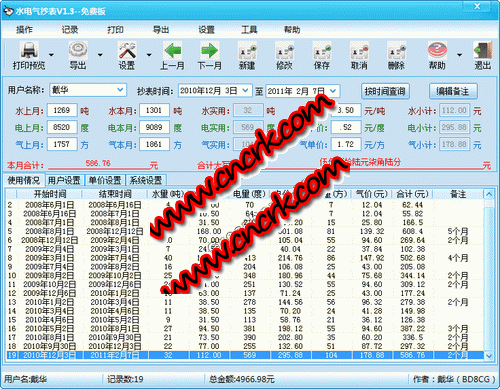Screen dimensions: 500x389
Task: Click the app icon in title bar
Action: [8, 11]
